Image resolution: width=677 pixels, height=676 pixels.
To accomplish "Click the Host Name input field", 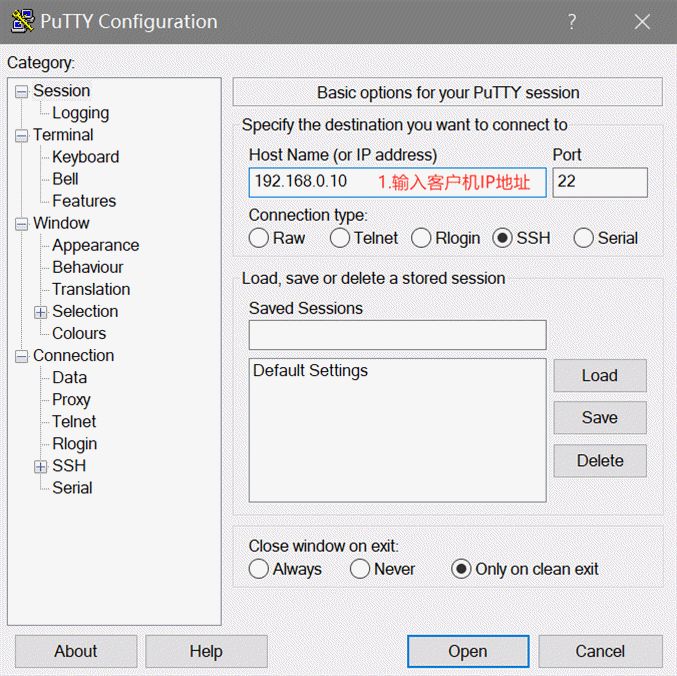I will (398, 182).
